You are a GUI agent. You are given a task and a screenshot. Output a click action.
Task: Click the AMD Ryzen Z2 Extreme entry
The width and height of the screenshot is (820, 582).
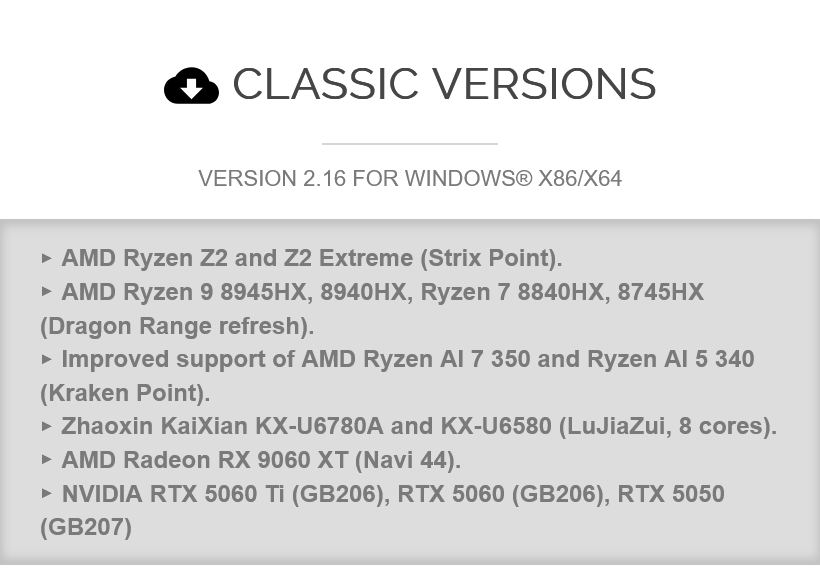[311, 258]
